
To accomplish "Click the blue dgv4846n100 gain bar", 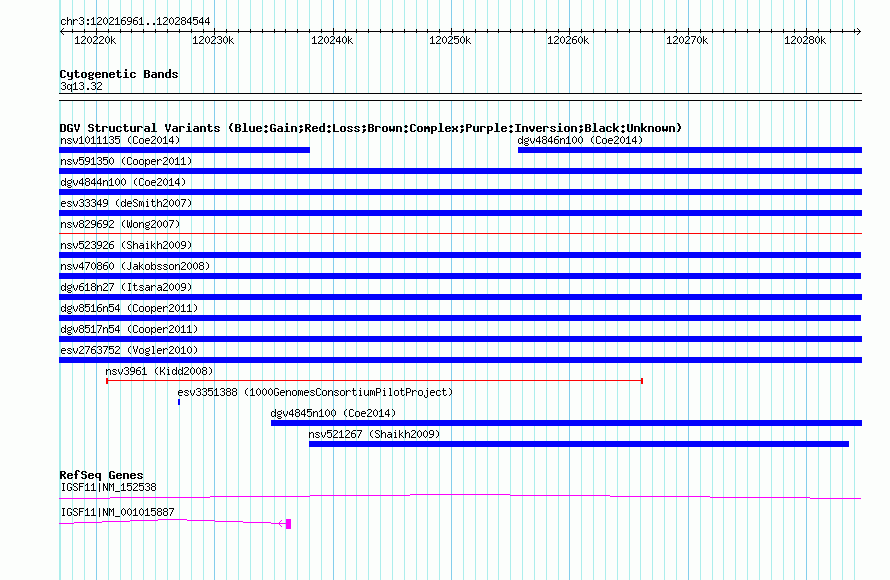I will pyautogui.click(x=690, y=150).
